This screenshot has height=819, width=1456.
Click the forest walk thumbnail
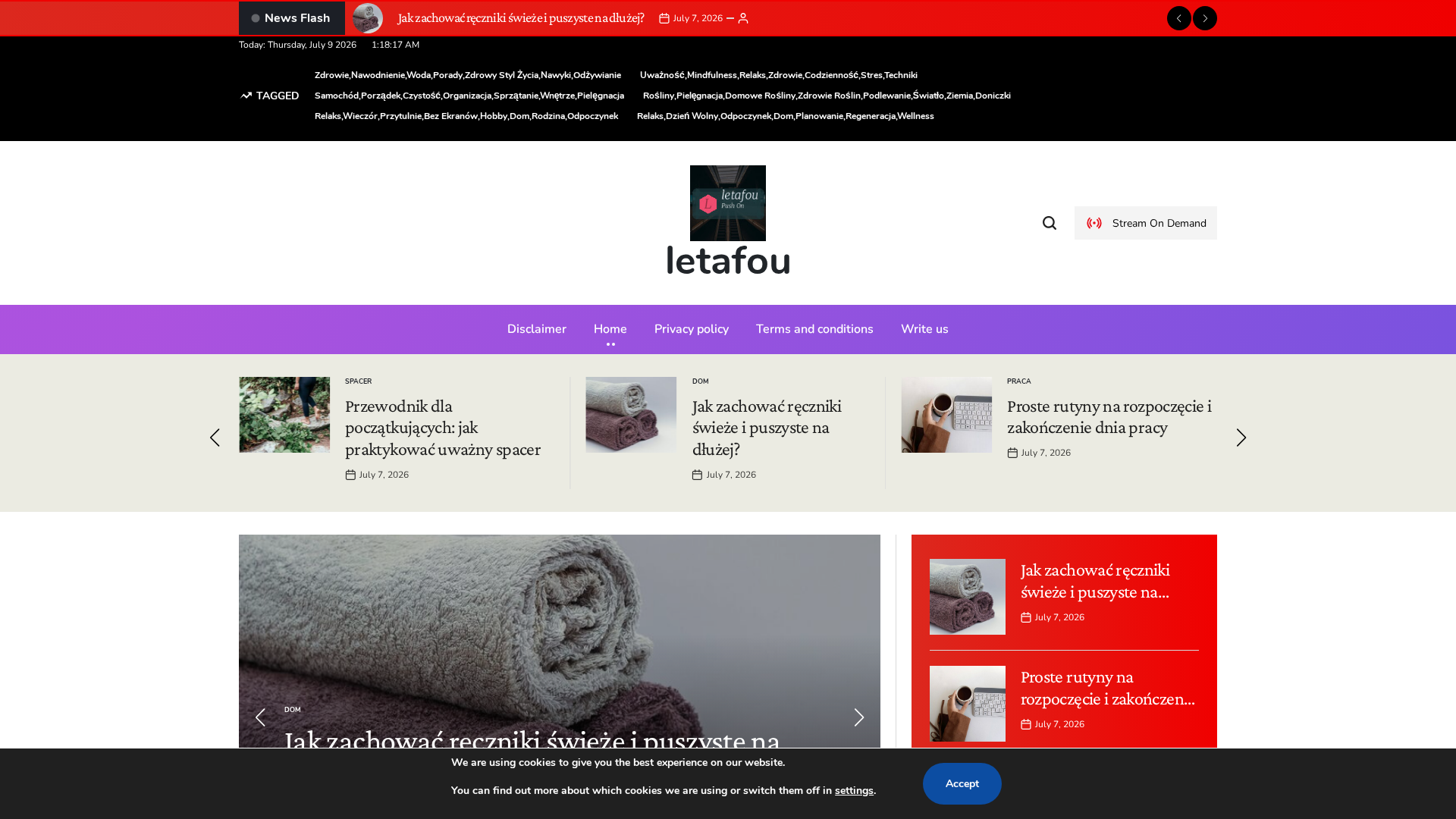(284, 415)
